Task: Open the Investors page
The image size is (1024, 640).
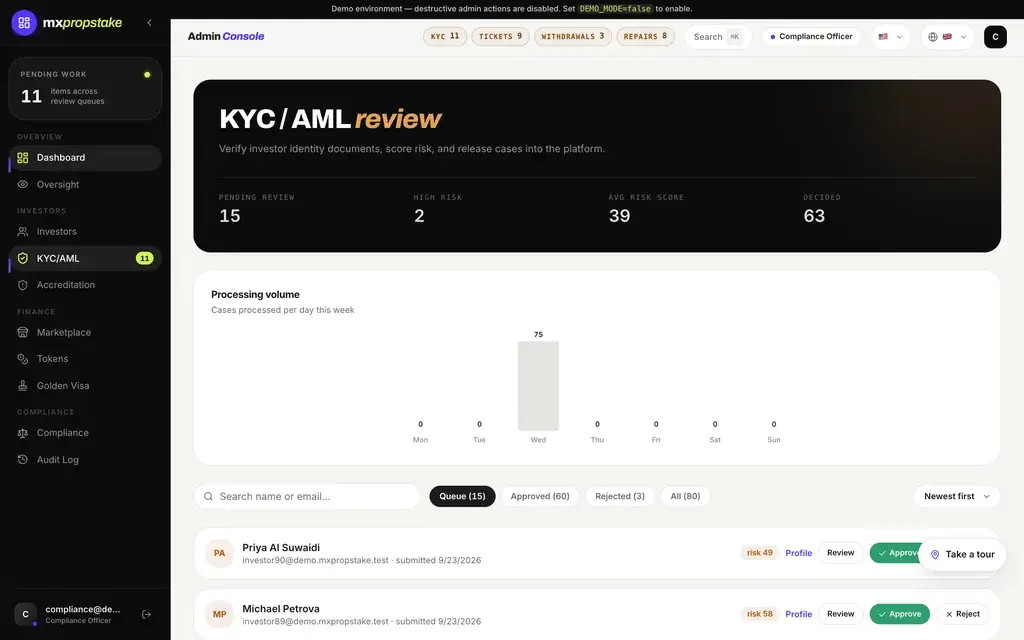Action: point(85,231)
